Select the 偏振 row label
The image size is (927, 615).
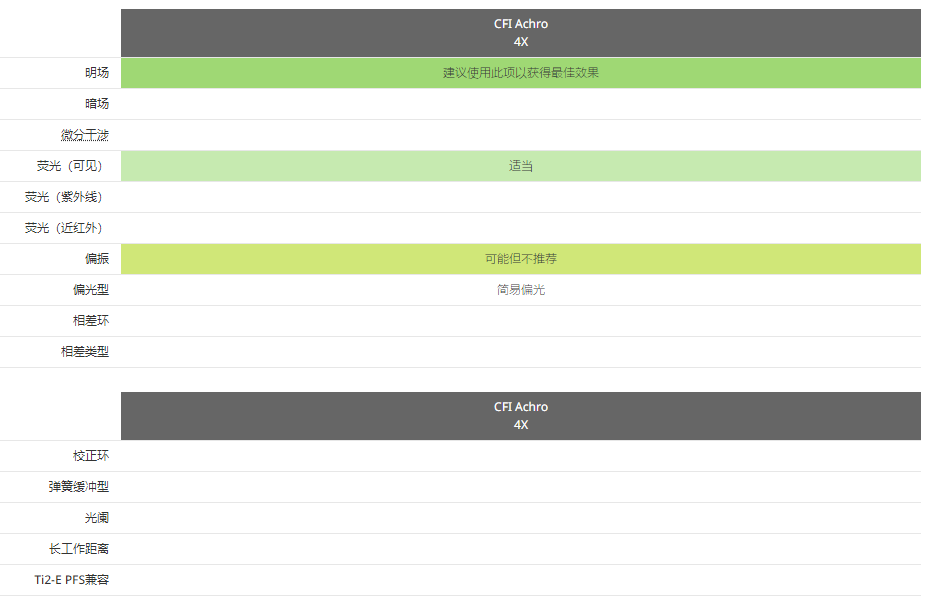coord(97,259)
